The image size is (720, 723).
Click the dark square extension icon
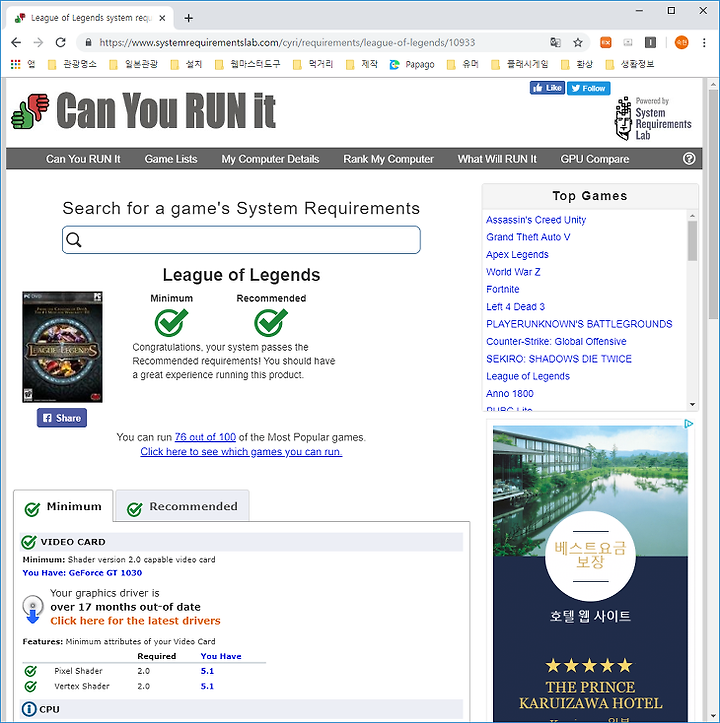click(650, 42)
